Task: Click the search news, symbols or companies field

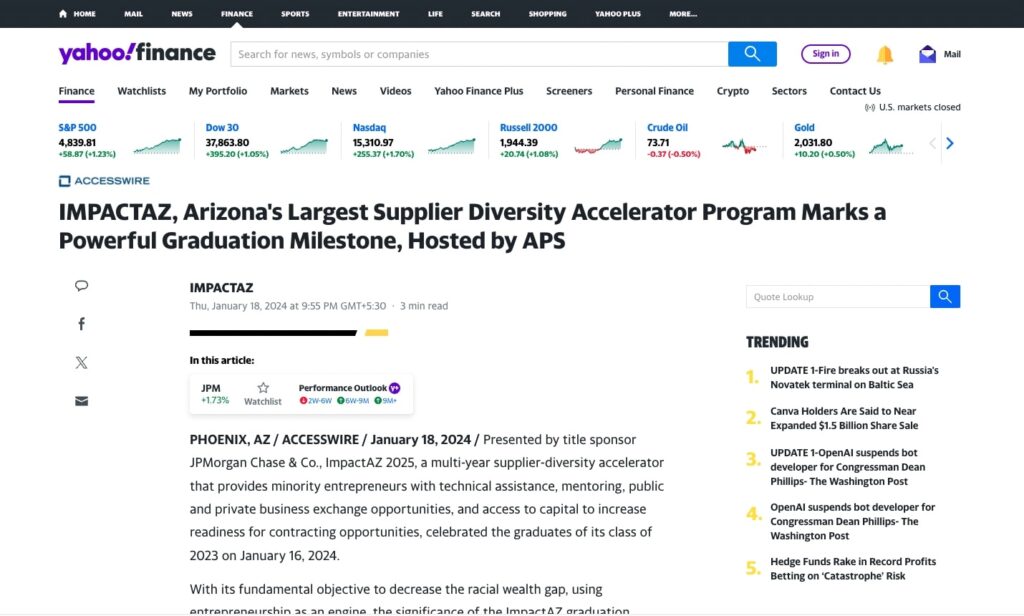Action: 479,54
